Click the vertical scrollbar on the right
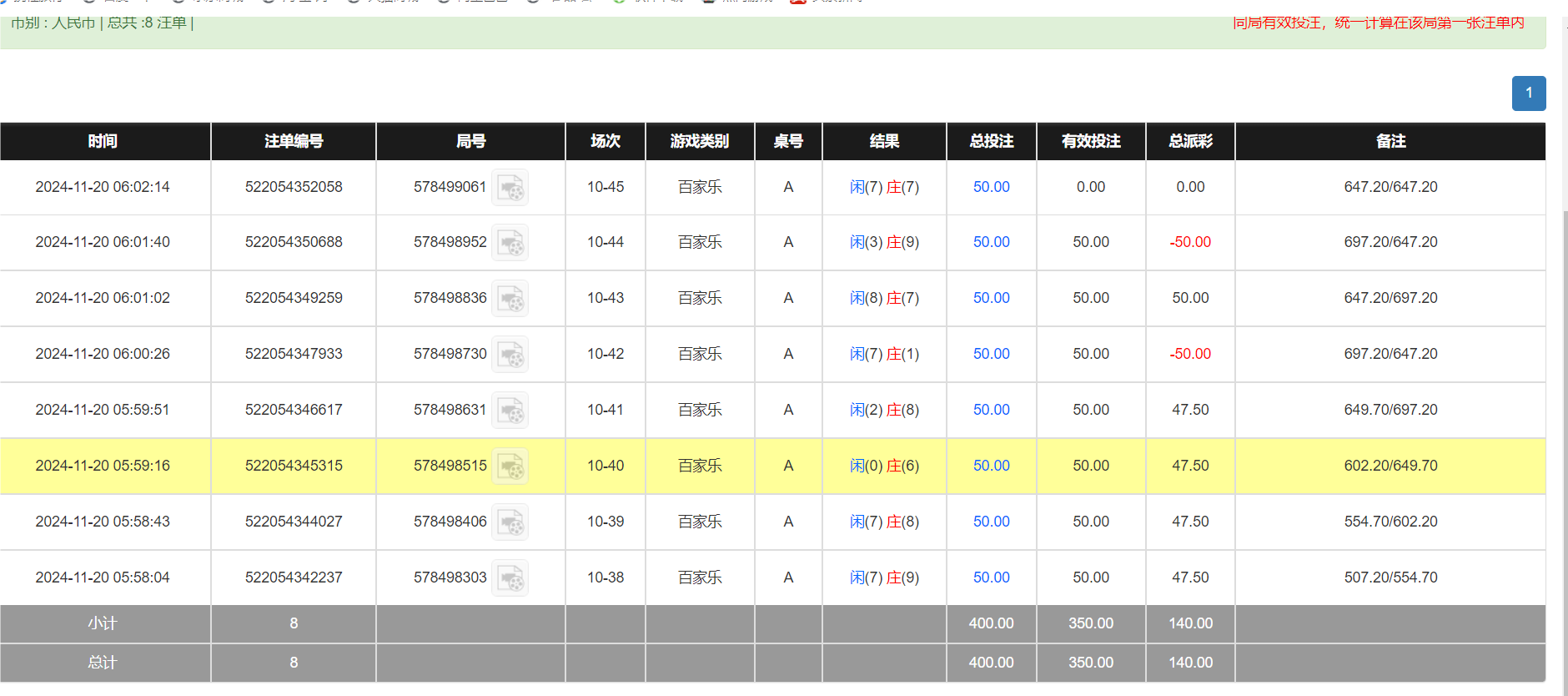The image size is (1568, 696). (x=1565, y=417)
